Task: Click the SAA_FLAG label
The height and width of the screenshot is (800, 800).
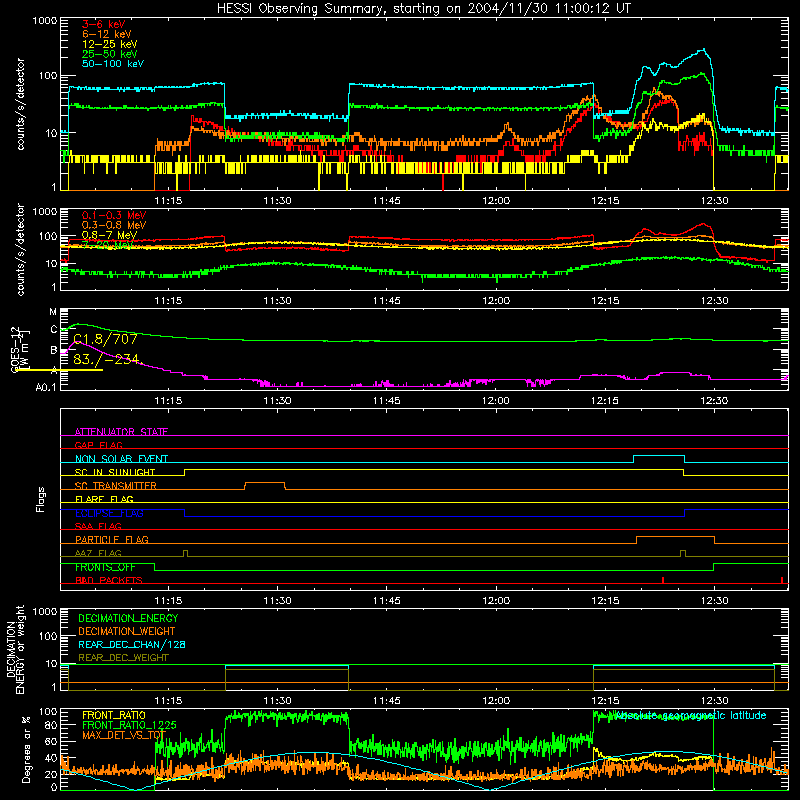Action: 98,526
